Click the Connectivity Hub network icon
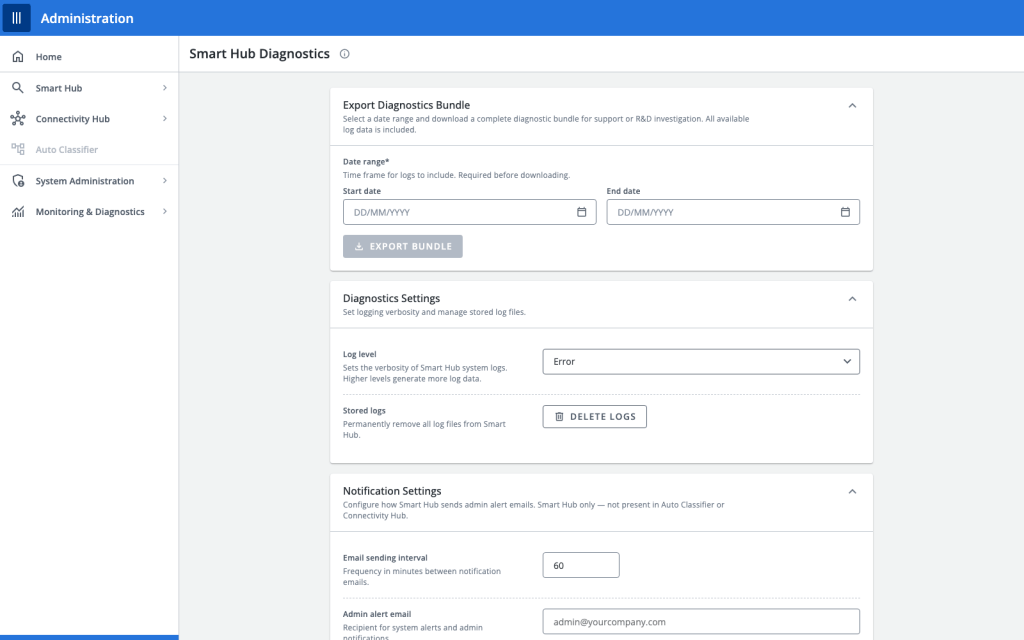Viewport: 1024px width, 640px height. pos(18,119)
